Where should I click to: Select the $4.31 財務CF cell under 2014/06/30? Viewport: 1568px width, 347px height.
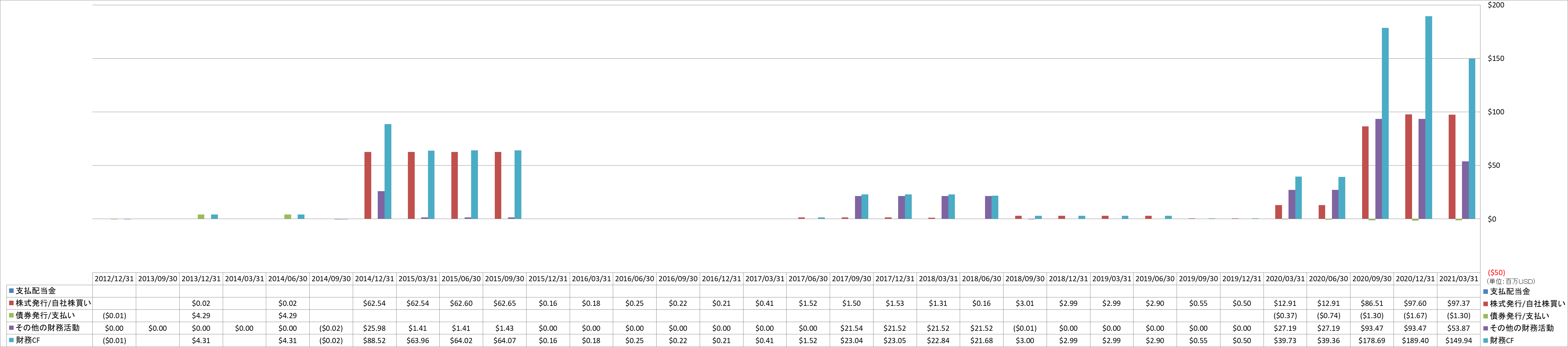pos(287,340)
